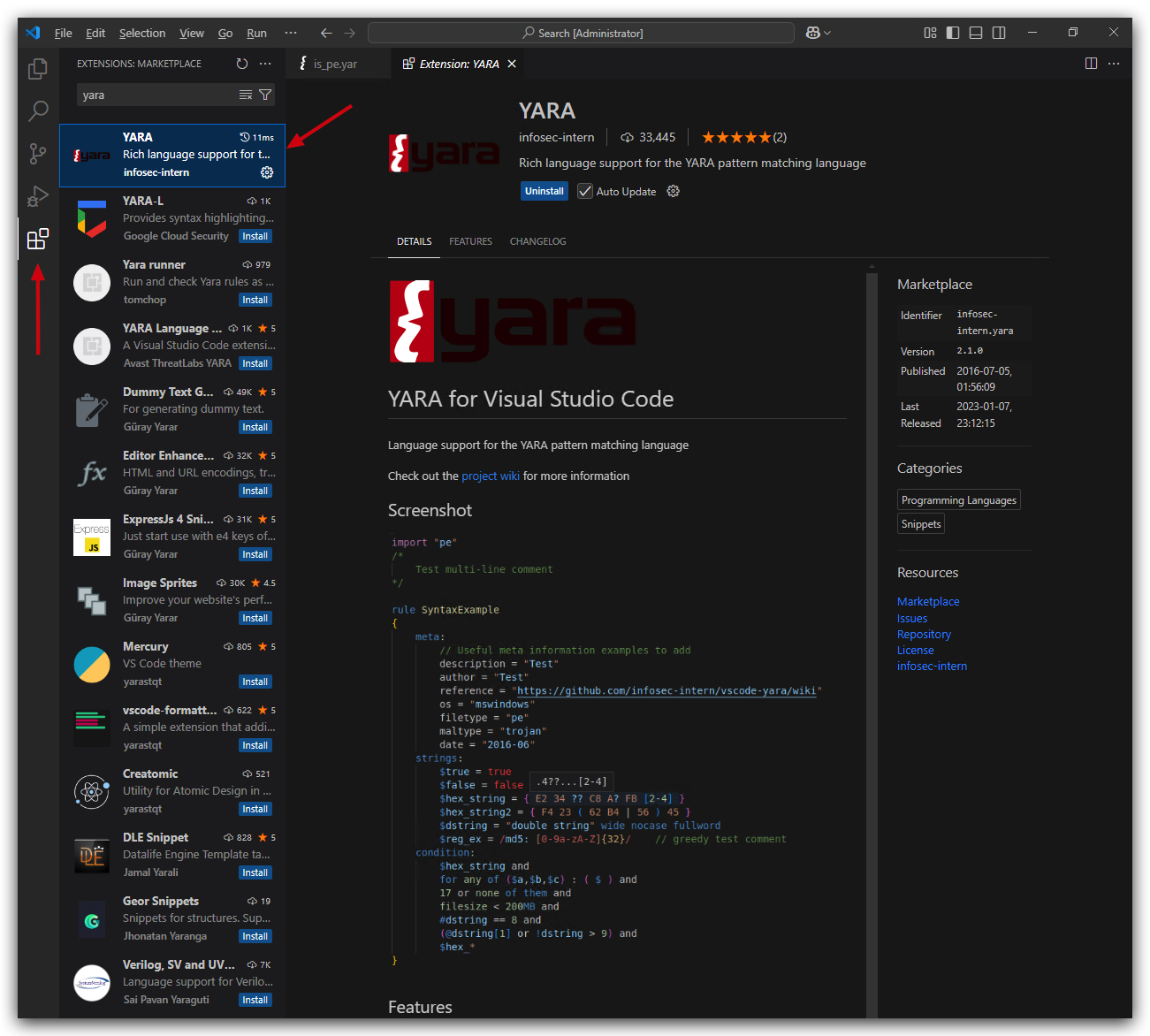Install the Yara runner extension
The height and width of the screenshot is (1036, 1150).
[255, 300]
